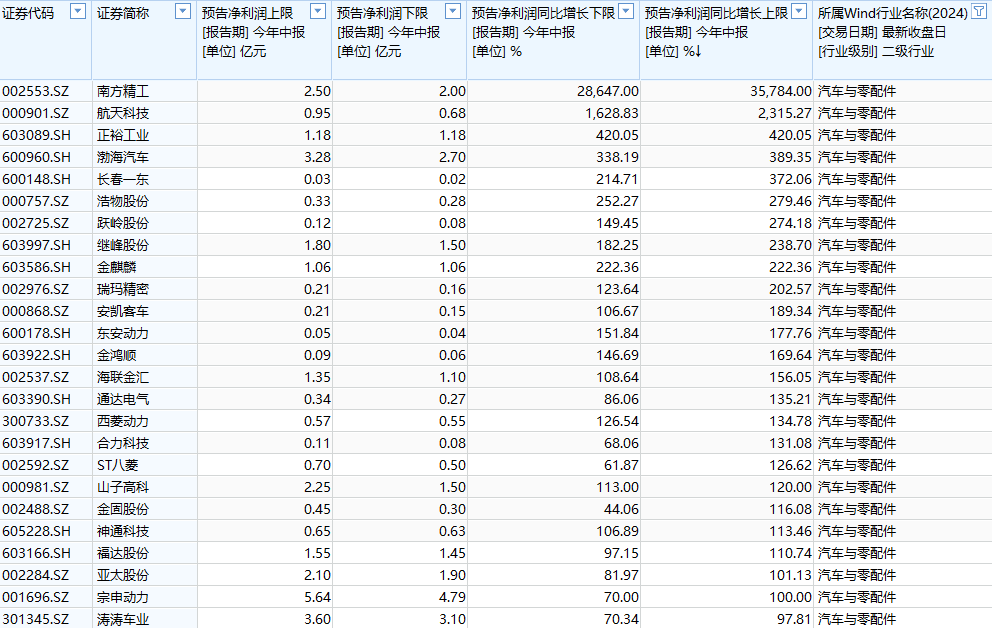The height and width of the screenshot is (628, 992).
Task: Select the 5.64 profit upper limit cell
Action: coord(315,597)
